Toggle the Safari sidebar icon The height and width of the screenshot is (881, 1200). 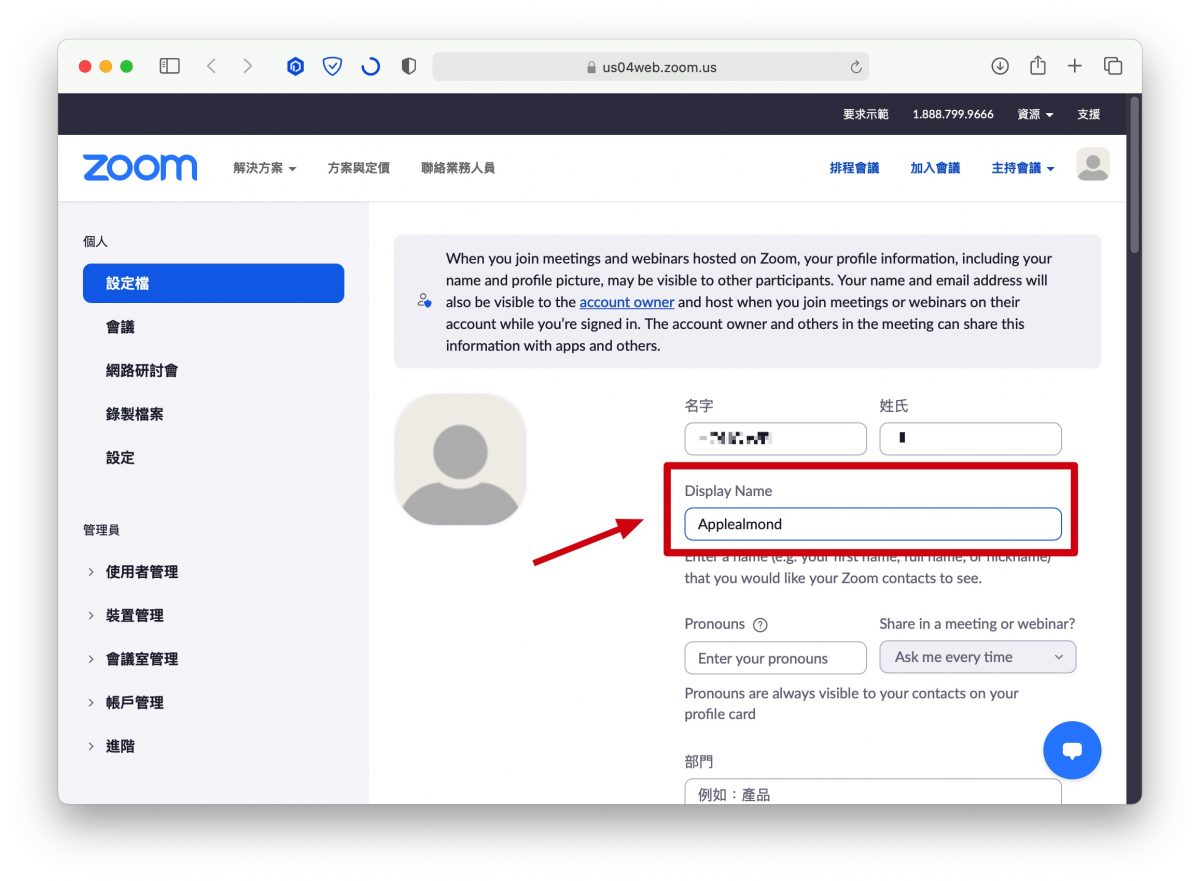[x=170, y=66]
